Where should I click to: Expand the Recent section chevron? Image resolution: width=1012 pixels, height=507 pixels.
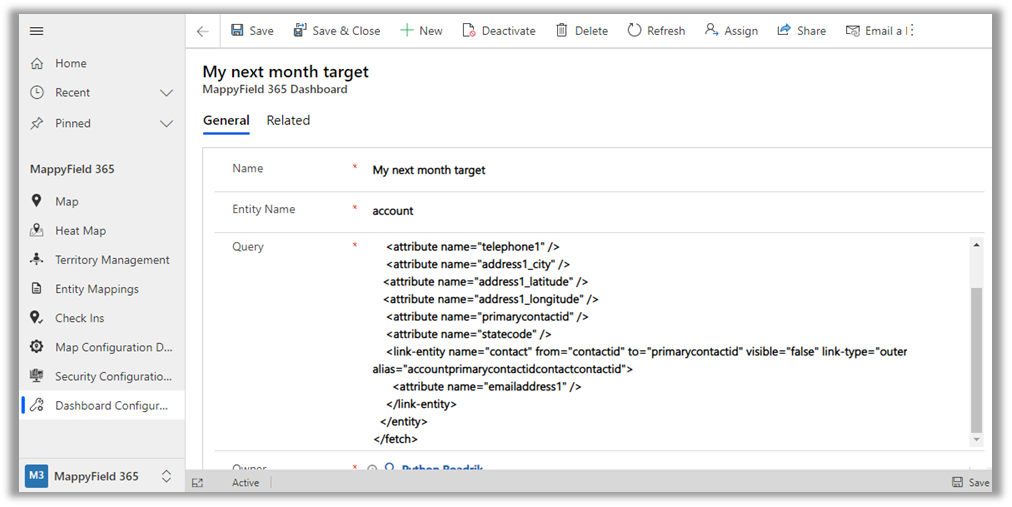tap(167, 93)
